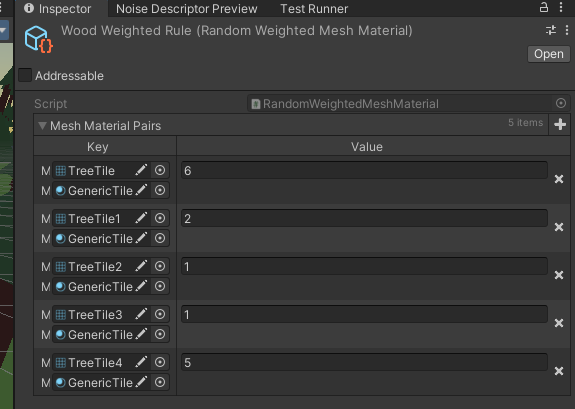Viewport: 575px width, 409px height.
Task: Edit GenericTile material under TreeTile with pencil
Action: tap(141, 190)
